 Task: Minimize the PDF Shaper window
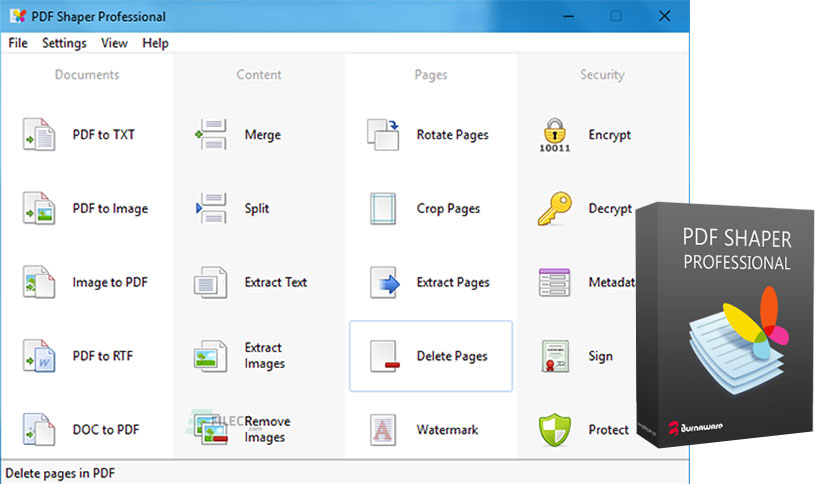[569, 16]
